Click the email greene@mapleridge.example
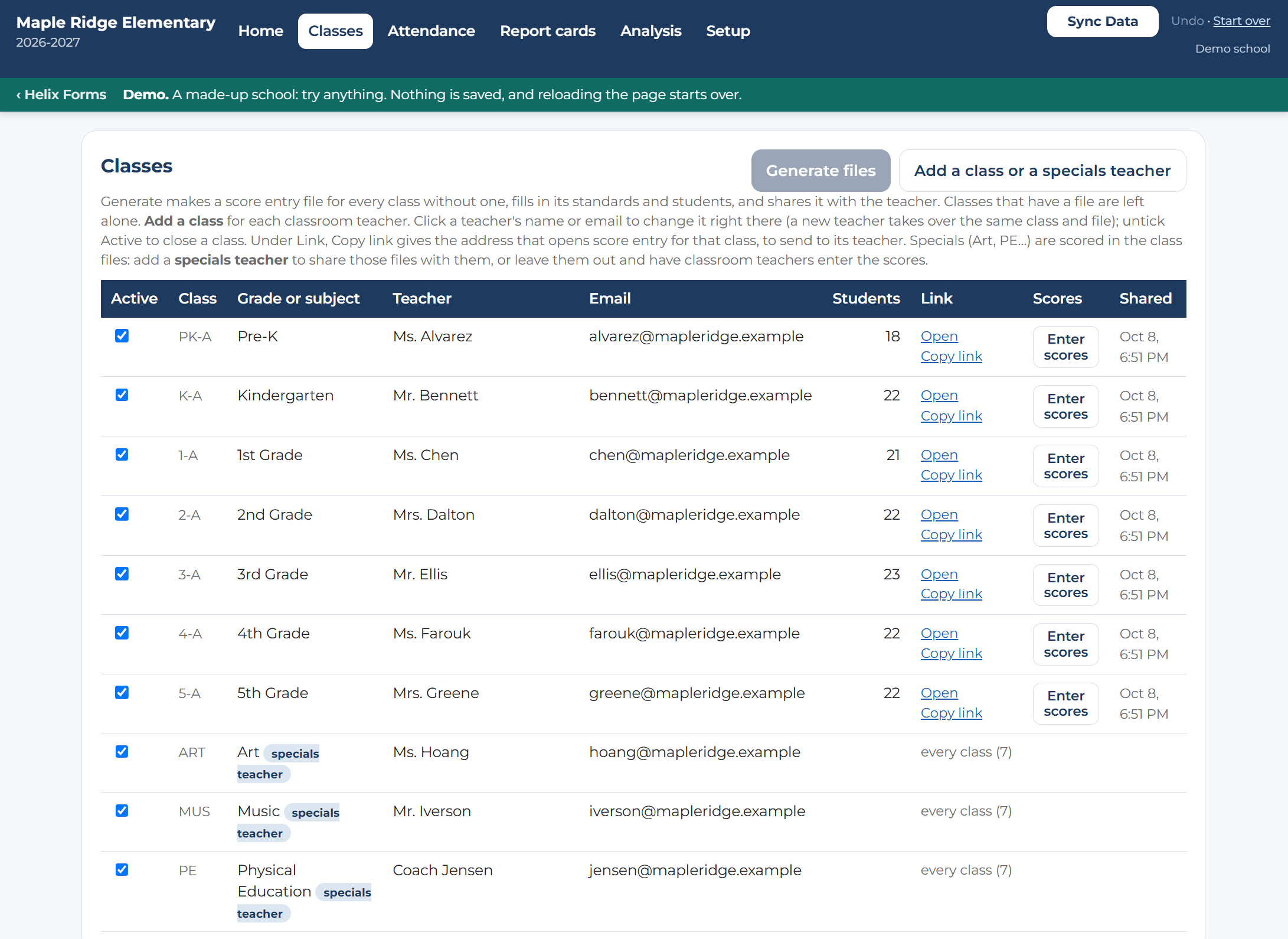The width and height of the screenshot is (1288, 939). 697,693
